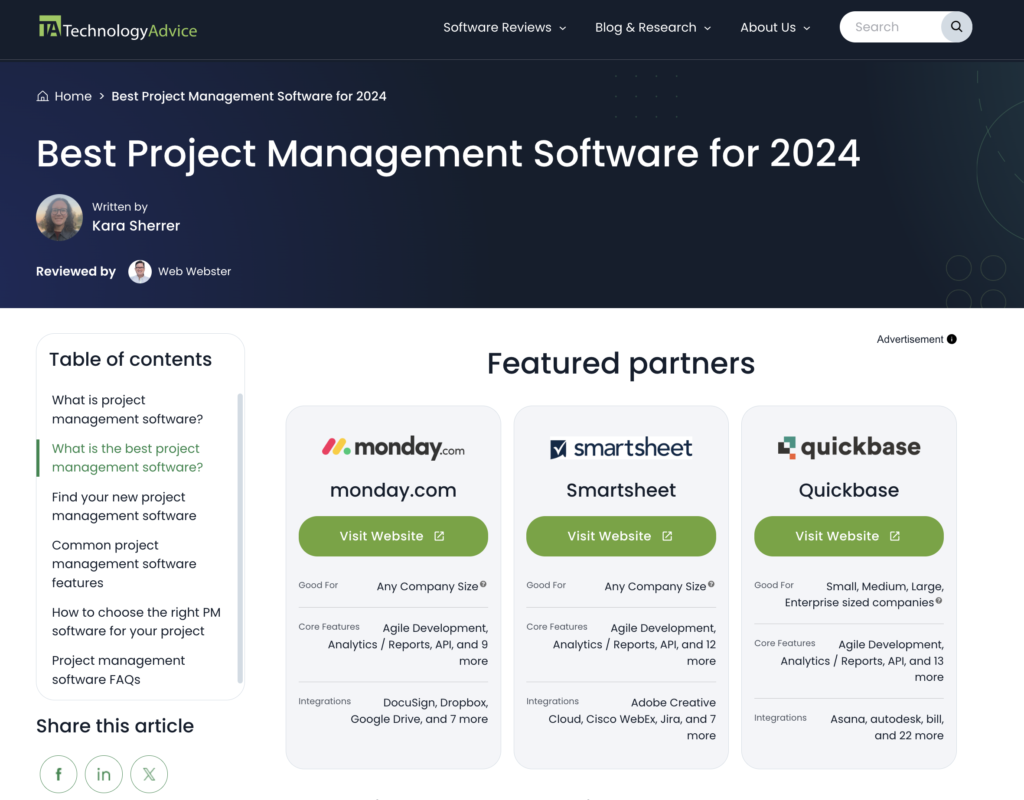Click the Smartsheet logo

pos(621,447)
